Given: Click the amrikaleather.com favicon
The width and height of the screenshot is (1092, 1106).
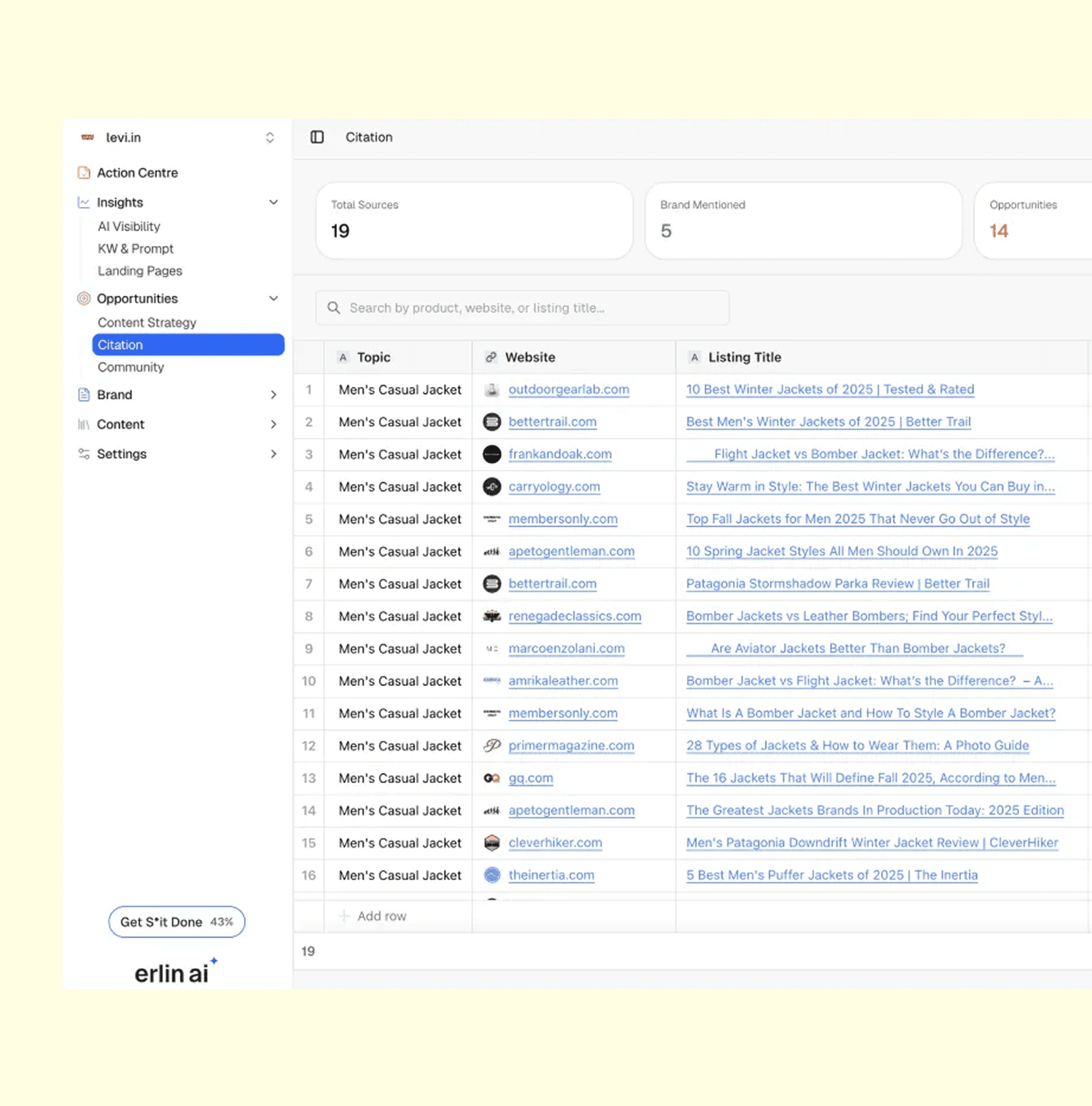Looking at the screenshot, I should pyautogui.click(x=492, y=681).
